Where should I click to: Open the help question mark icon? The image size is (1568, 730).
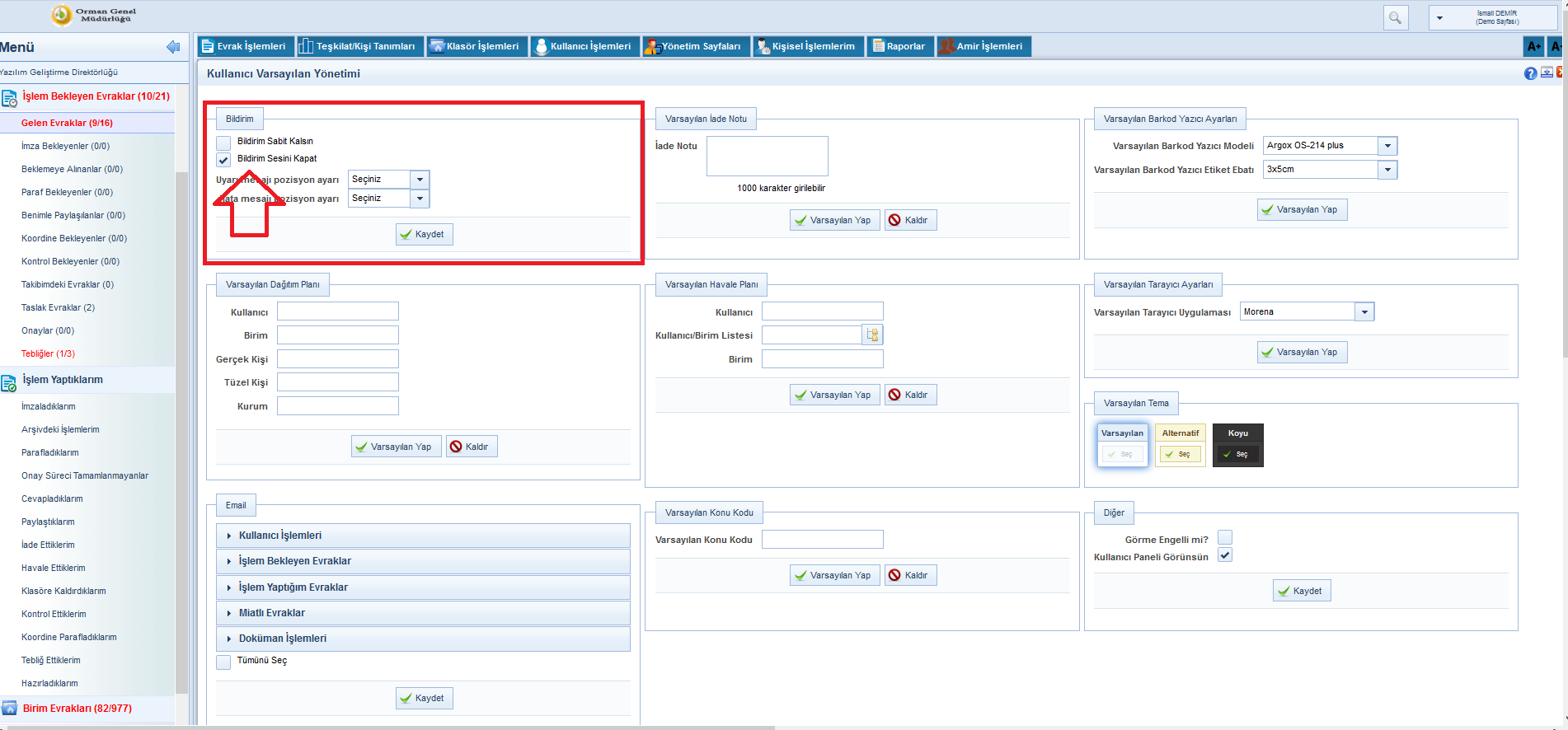[x=1530, y=73]
